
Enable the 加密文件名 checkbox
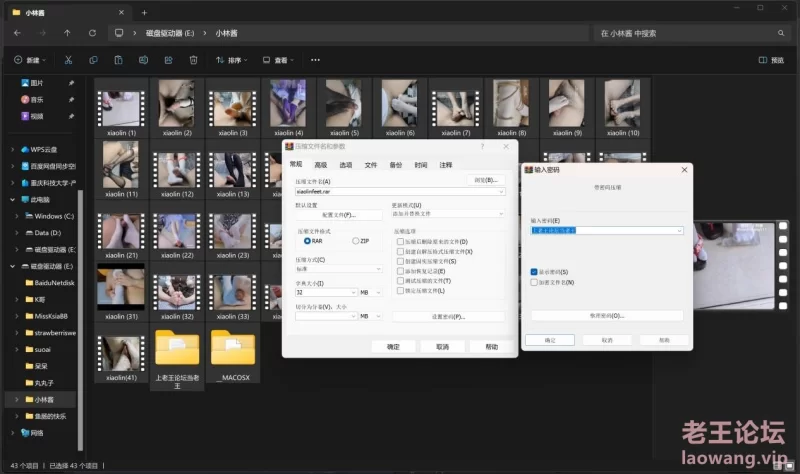(x=534, y=282)
